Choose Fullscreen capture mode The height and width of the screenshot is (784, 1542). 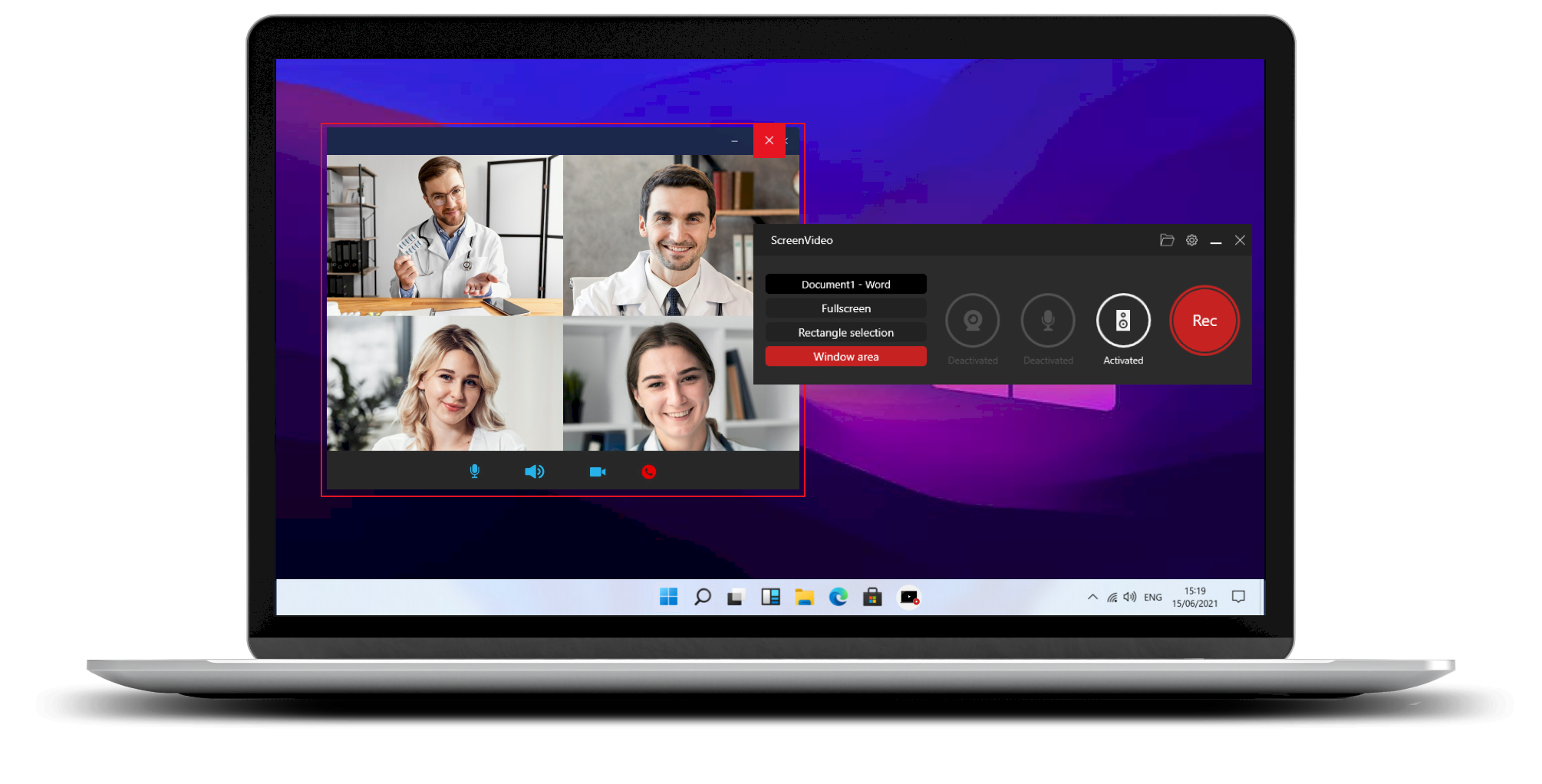tap(845, 308)
